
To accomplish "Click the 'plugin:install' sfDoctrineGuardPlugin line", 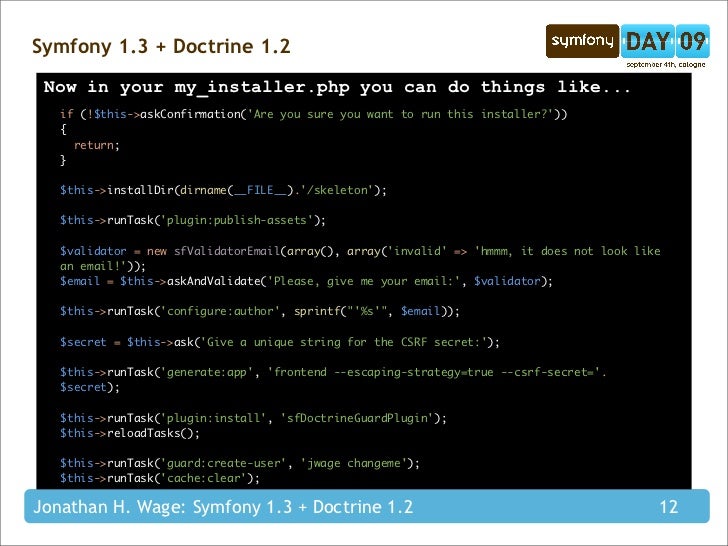I will 253,418.
